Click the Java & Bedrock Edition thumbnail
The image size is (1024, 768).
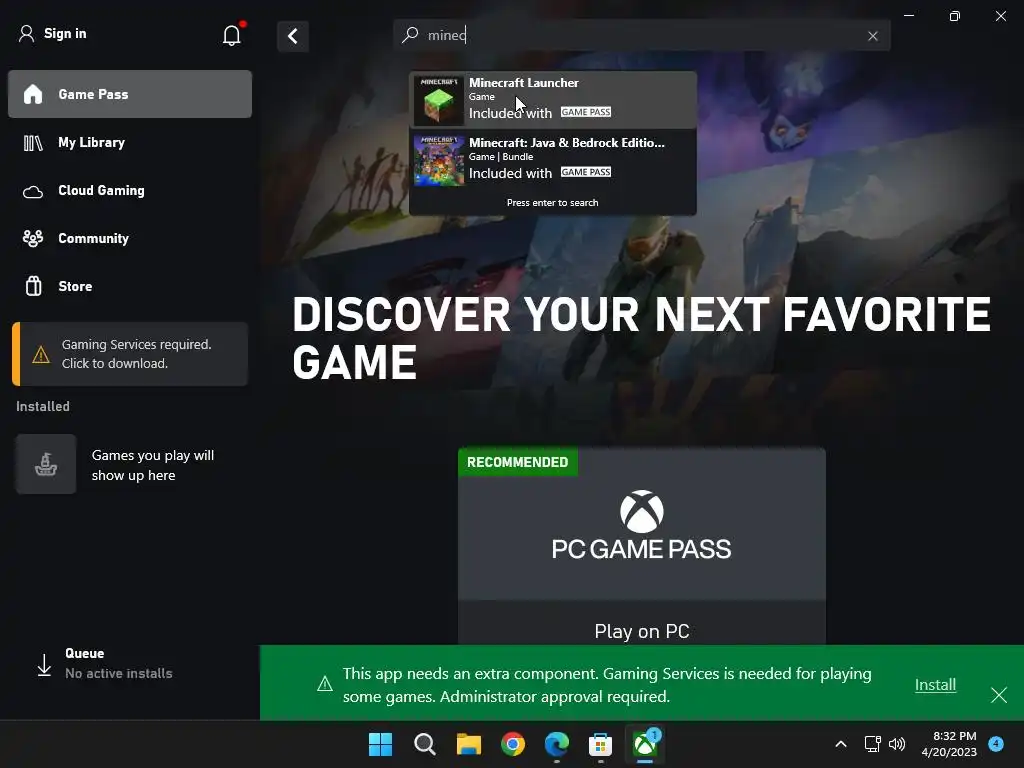click(439, 161)
